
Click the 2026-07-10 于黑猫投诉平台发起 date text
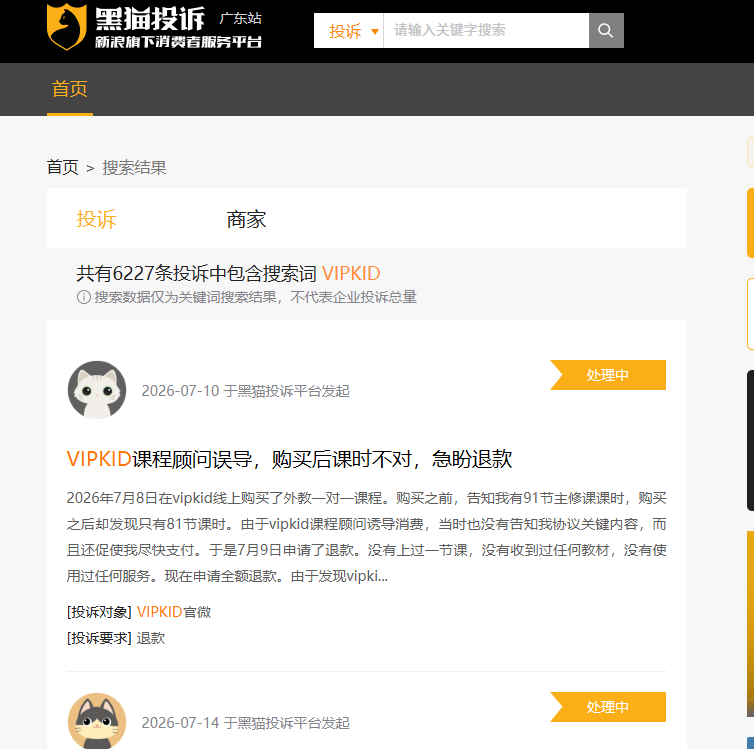pyautogui.click(x=245, y=391)
